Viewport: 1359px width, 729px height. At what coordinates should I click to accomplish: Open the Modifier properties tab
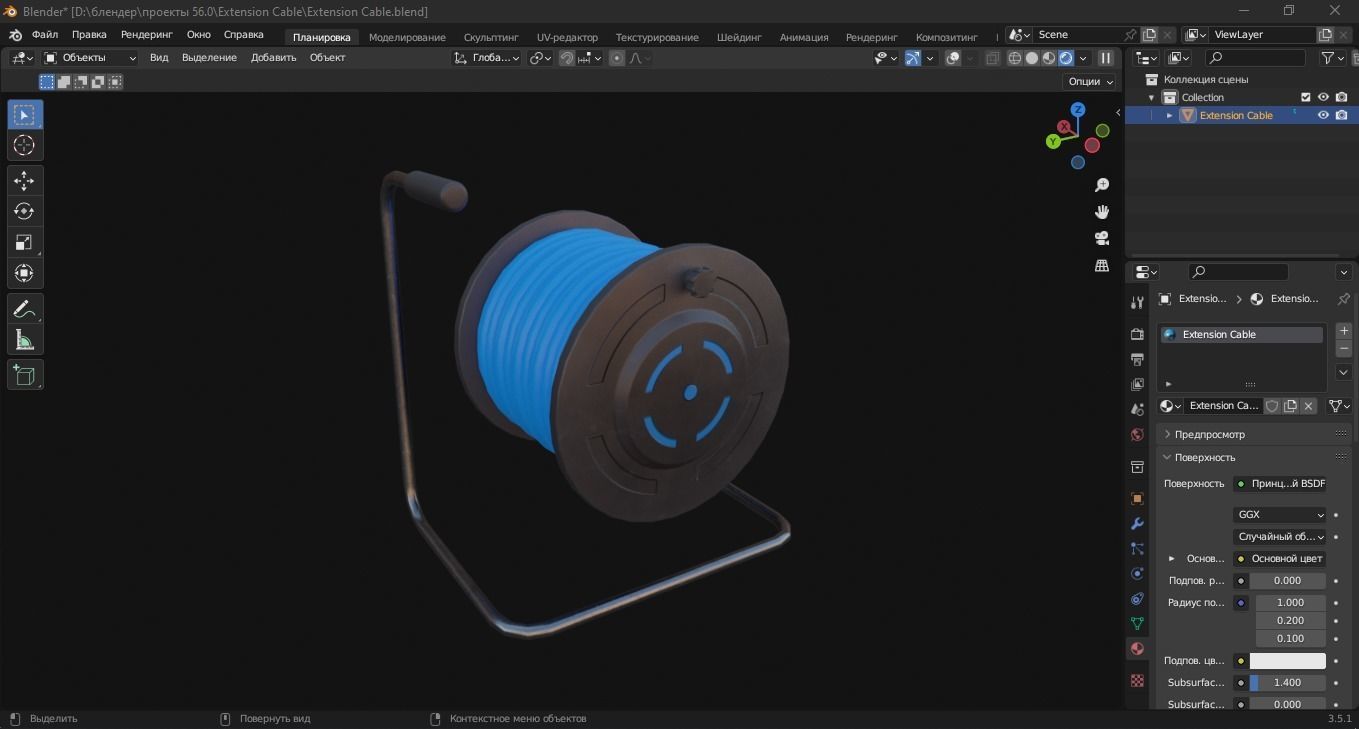[x=1137, y=523]
